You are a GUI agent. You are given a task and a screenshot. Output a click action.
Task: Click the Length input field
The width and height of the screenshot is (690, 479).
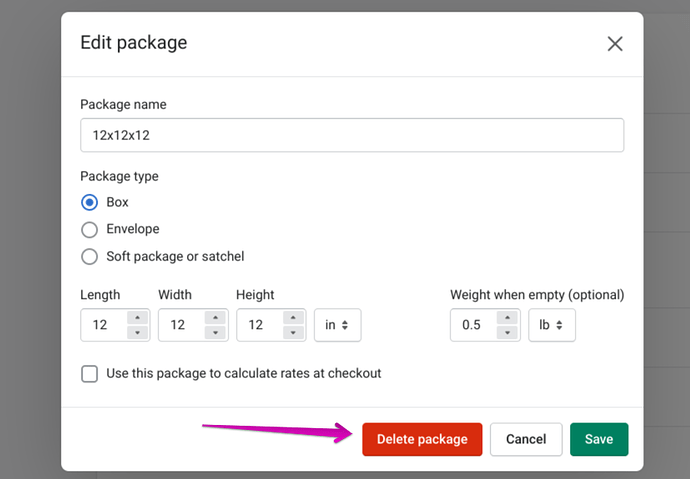pyautogui.click(x=103, y=325)
